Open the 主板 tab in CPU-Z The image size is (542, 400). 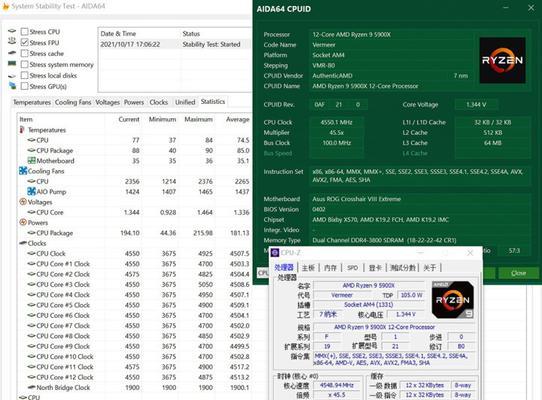click(308, 268)
